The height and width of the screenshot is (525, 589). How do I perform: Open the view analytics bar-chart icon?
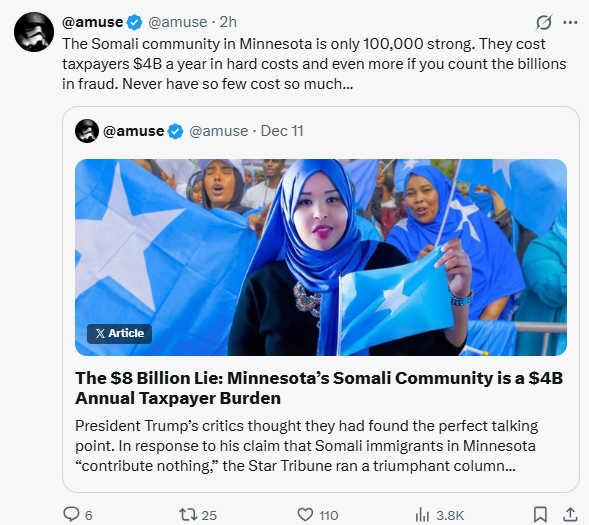[x=422, y=514]
